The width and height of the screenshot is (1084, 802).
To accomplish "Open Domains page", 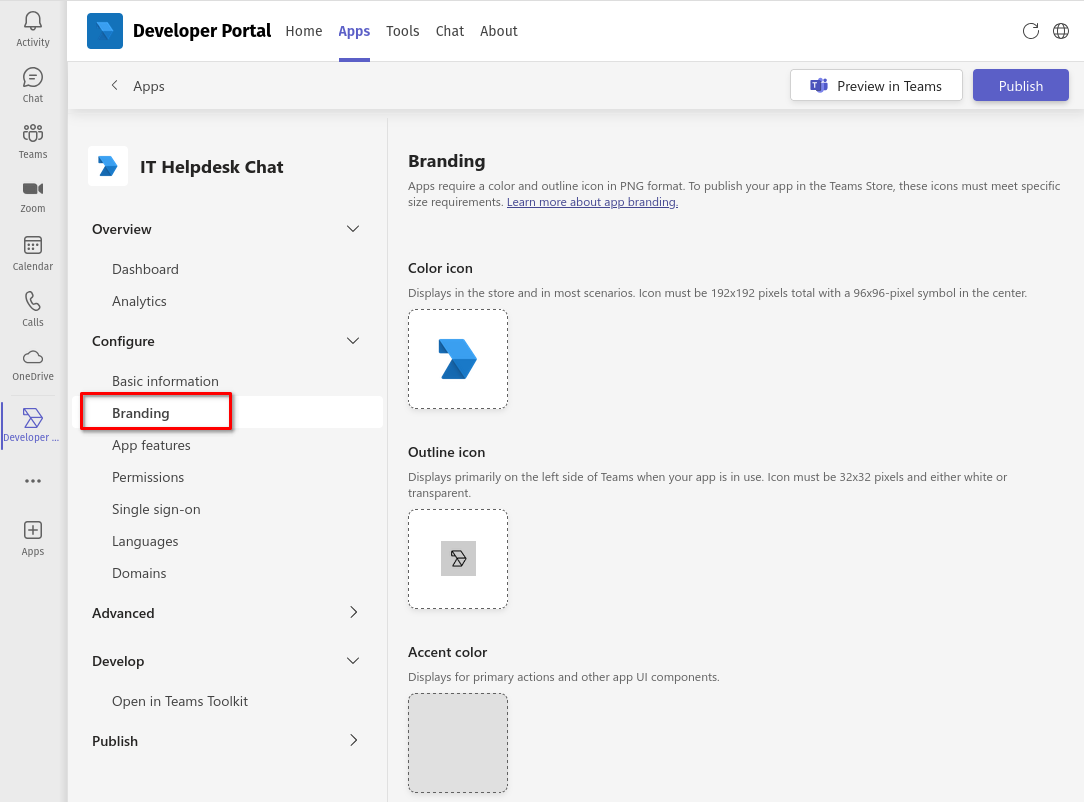I will coord(139,573).
